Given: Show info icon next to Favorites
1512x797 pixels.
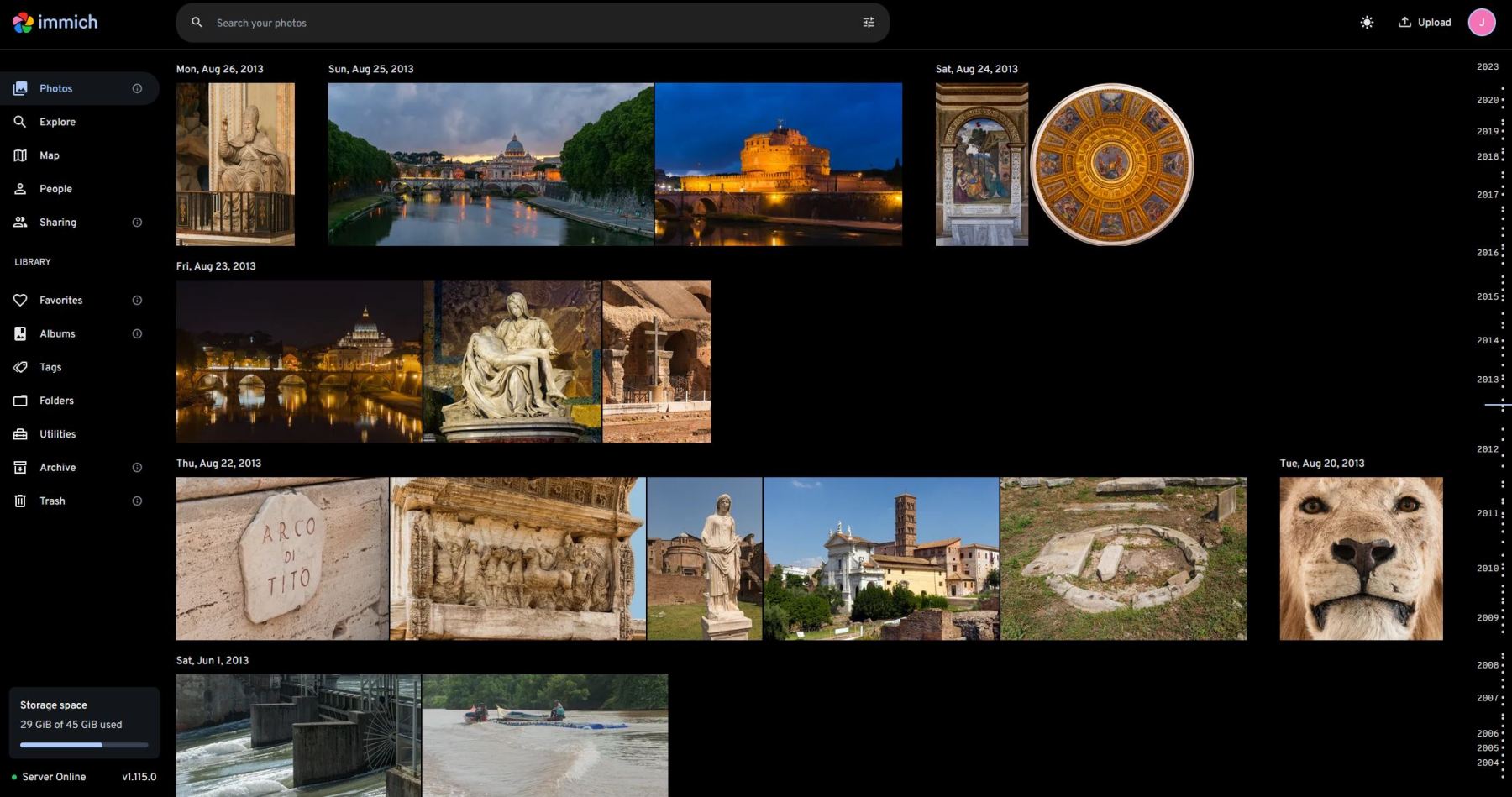Looking at the screenshot, I should [137, 301].
